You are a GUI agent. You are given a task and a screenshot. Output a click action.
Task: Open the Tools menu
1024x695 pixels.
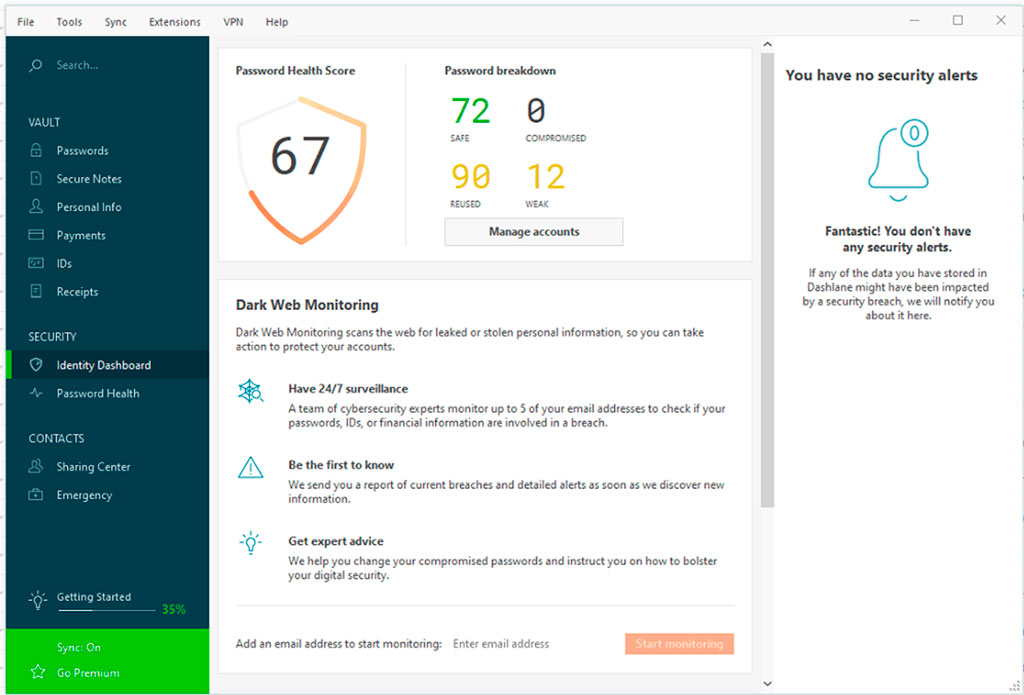[x=69, y=22]
